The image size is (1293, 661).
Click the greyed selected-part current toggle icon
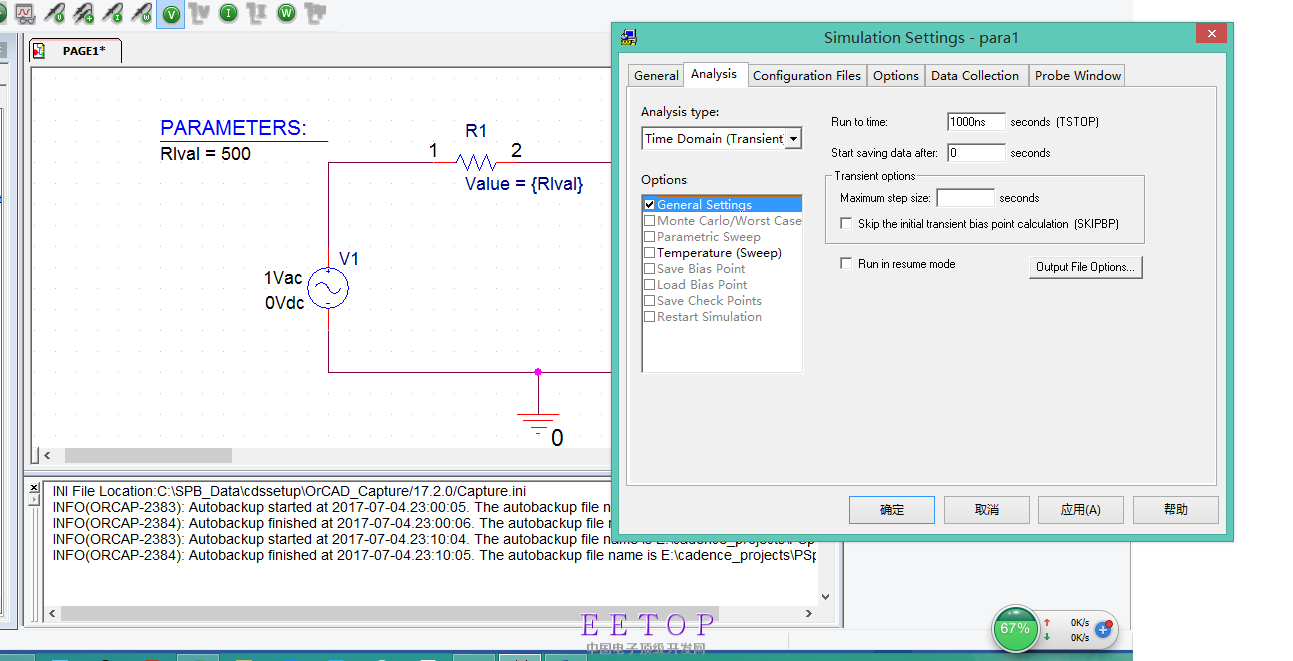point(257,14)
